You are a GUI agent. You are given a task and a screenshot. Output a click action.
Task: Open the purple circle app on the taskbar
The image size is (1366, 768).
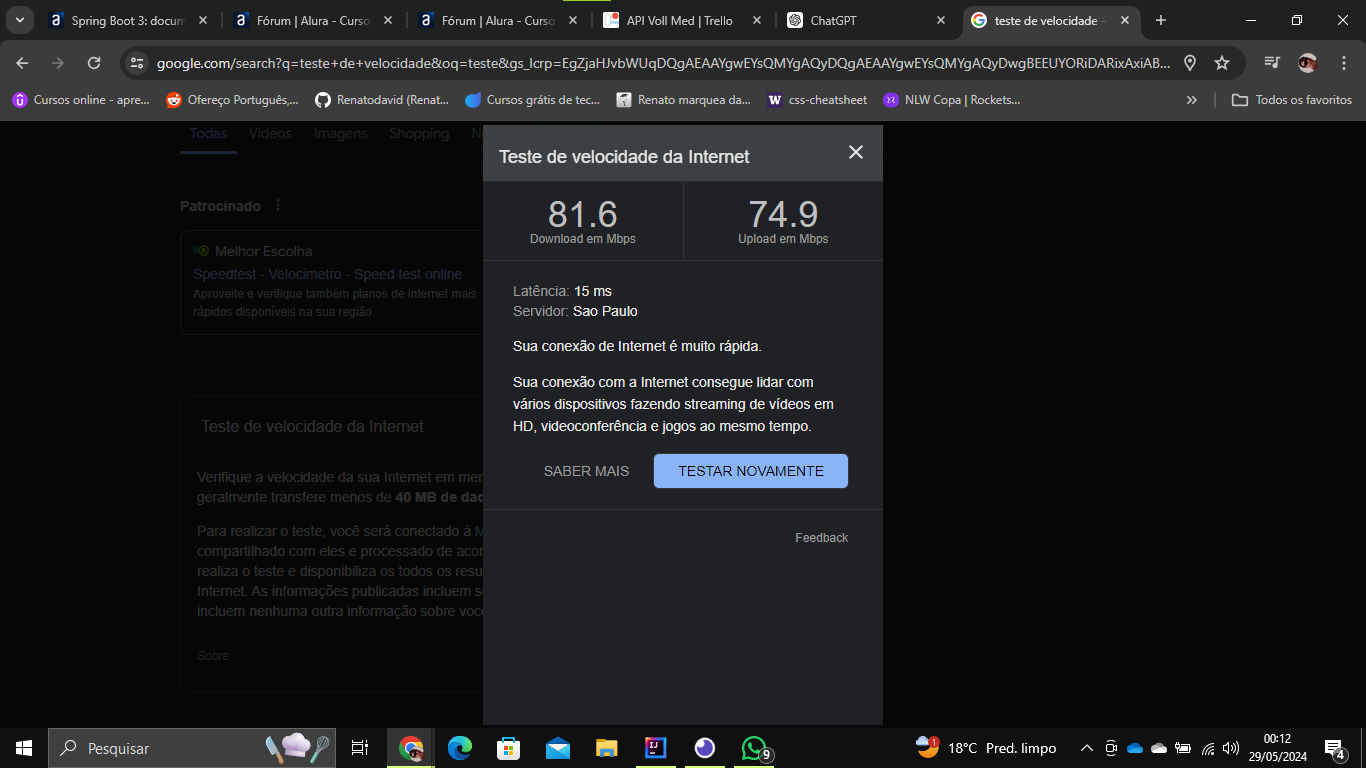tap(705, 748)
